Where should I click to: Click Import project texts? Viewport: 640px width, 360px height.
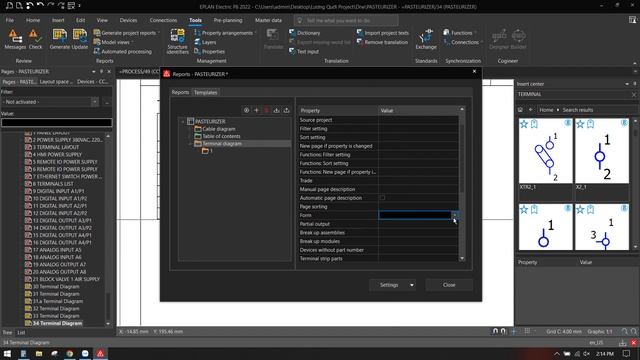[x=382, y=33]
